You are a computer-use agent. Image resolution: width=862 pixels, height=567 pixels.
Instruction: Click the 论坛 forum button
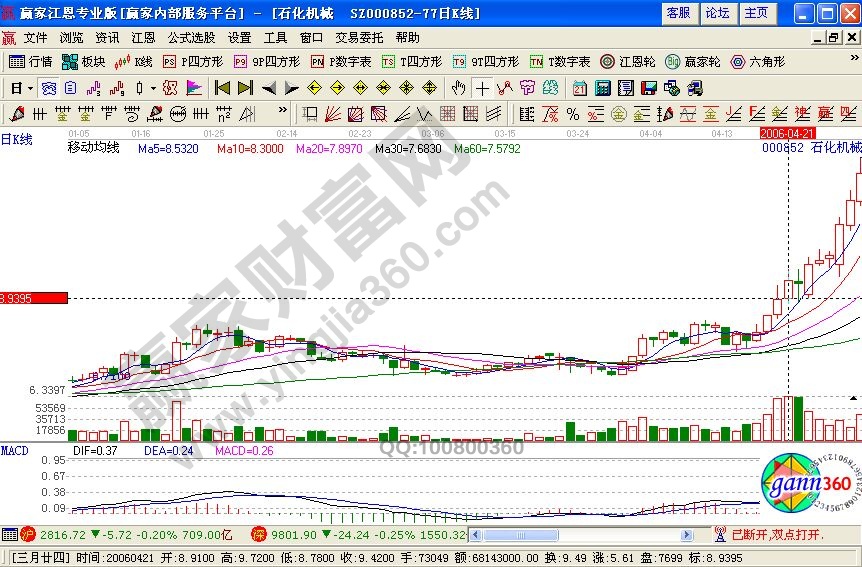(x=717, y=13)
